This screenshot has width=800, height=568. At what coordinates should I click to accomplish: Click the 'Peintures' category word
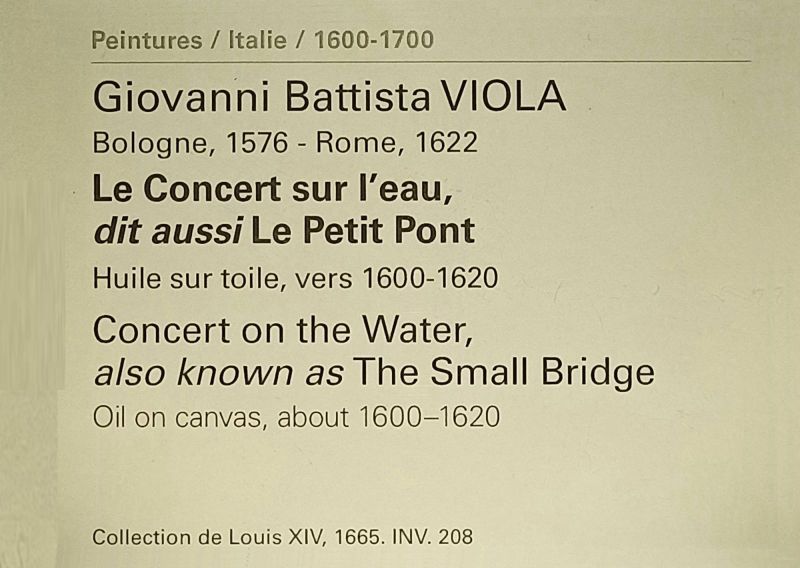point(147,40)
